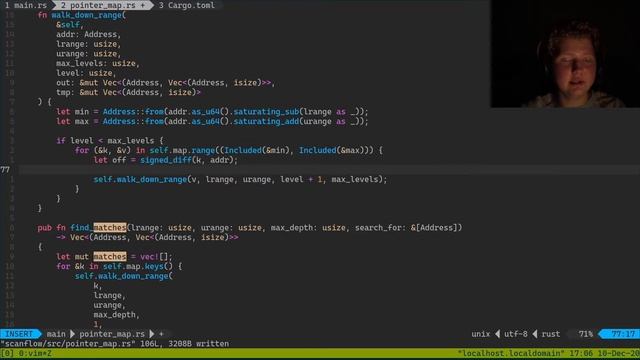The height and width of the screenshot is (360, 640).
Task: Click the signed_diff call
Action: tap(166, 160)
